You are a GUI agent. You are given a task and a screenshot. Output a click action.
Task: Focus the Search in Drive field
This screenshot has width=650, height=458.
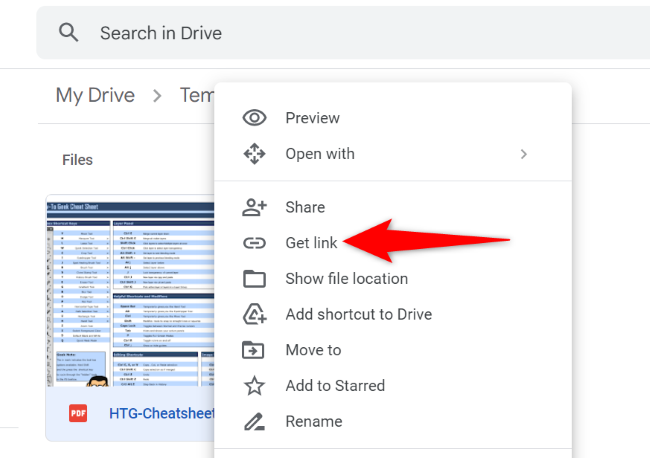(x=343, y=33)
